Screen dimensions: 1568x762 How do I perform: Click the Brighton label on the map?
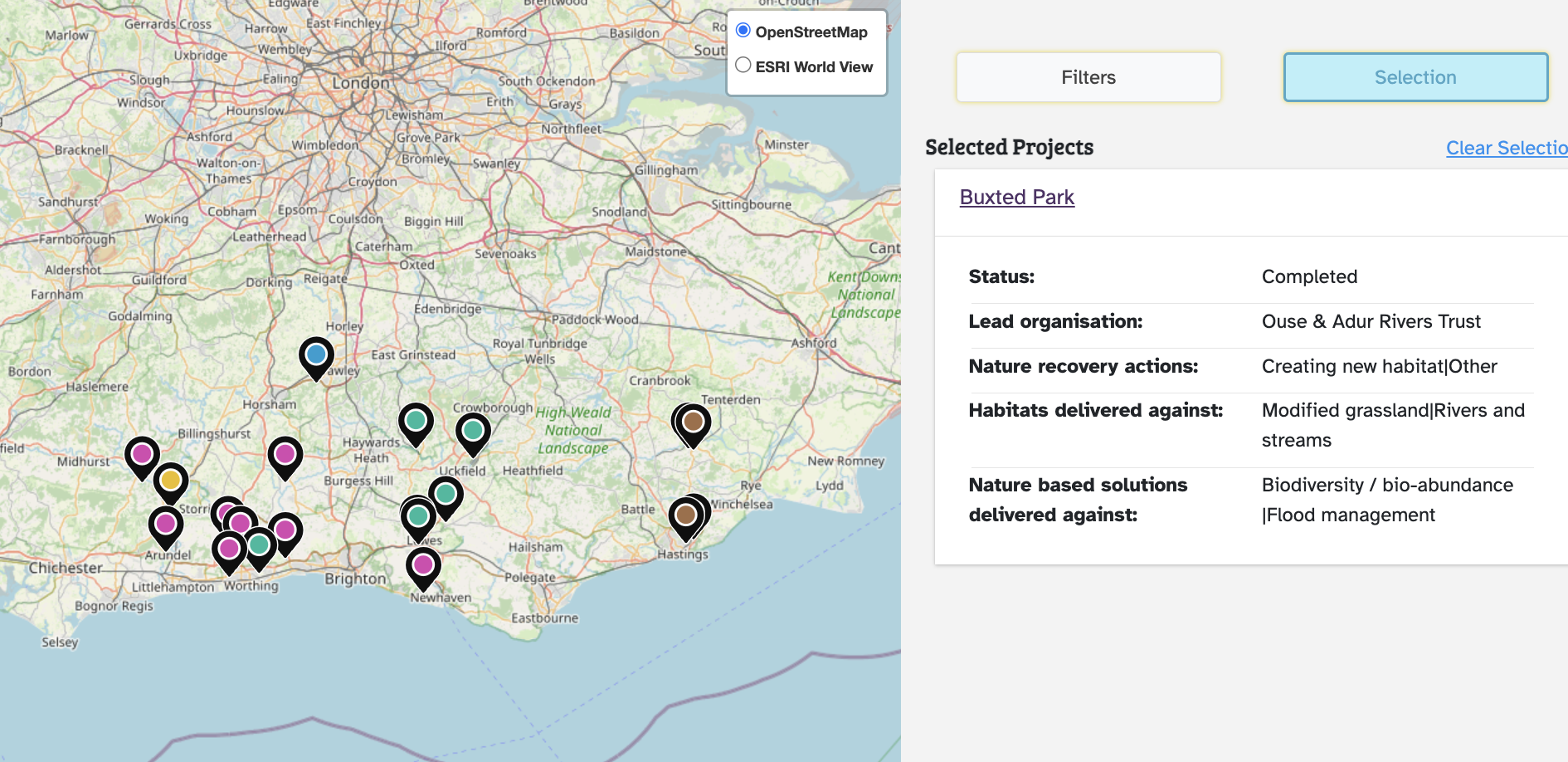[x=355, y=579]
